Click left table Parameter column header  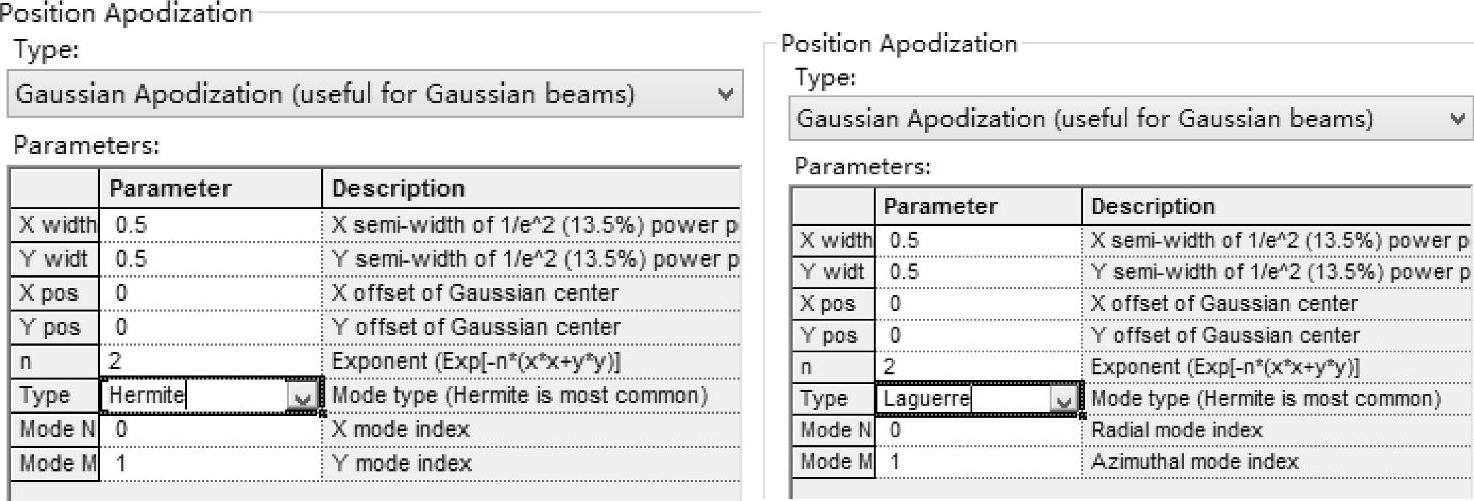[210, 189]
